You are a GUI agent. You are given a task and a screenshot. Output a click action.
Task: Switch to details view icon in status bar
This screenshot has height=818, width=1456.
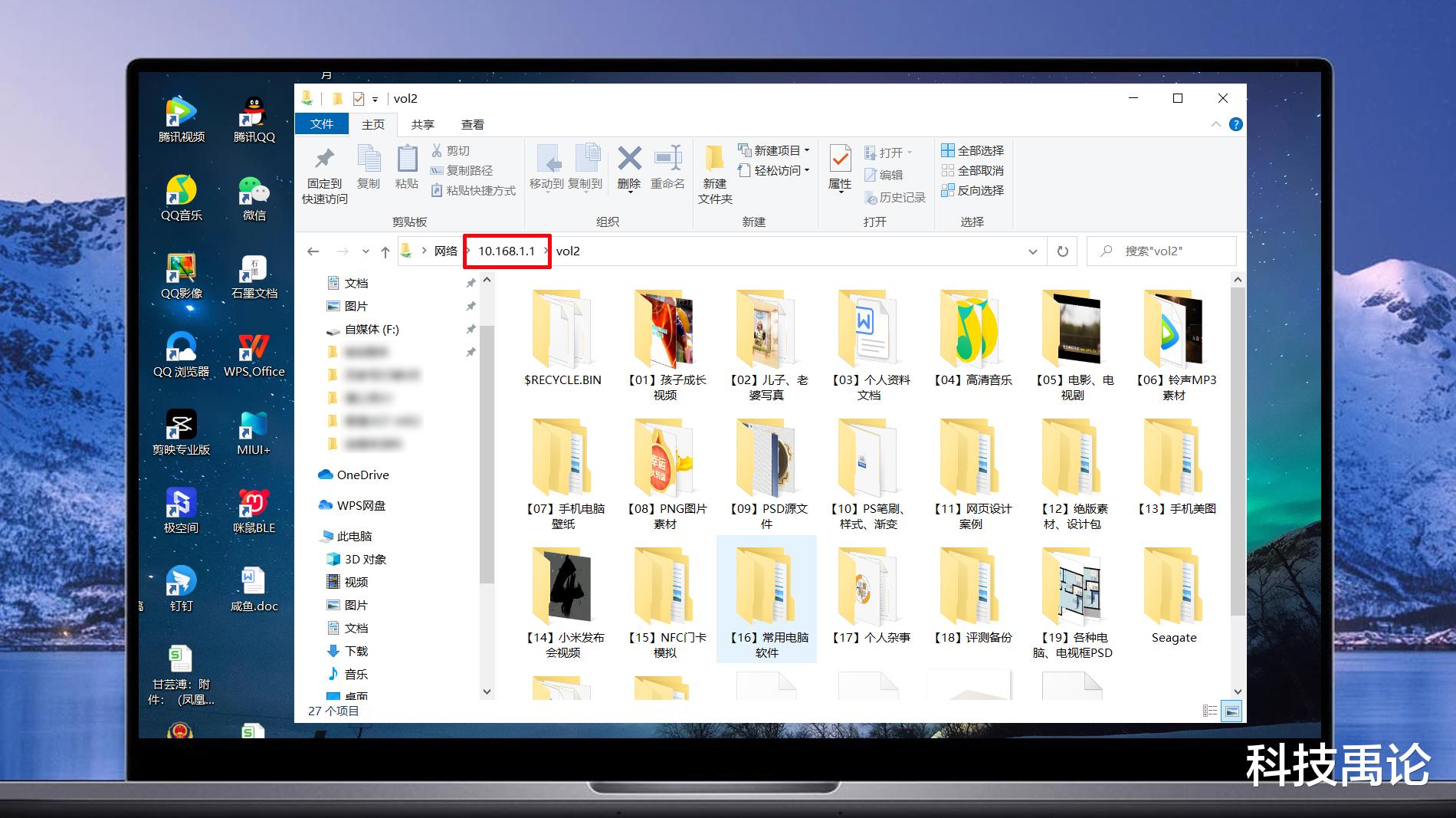point(1210,711)
